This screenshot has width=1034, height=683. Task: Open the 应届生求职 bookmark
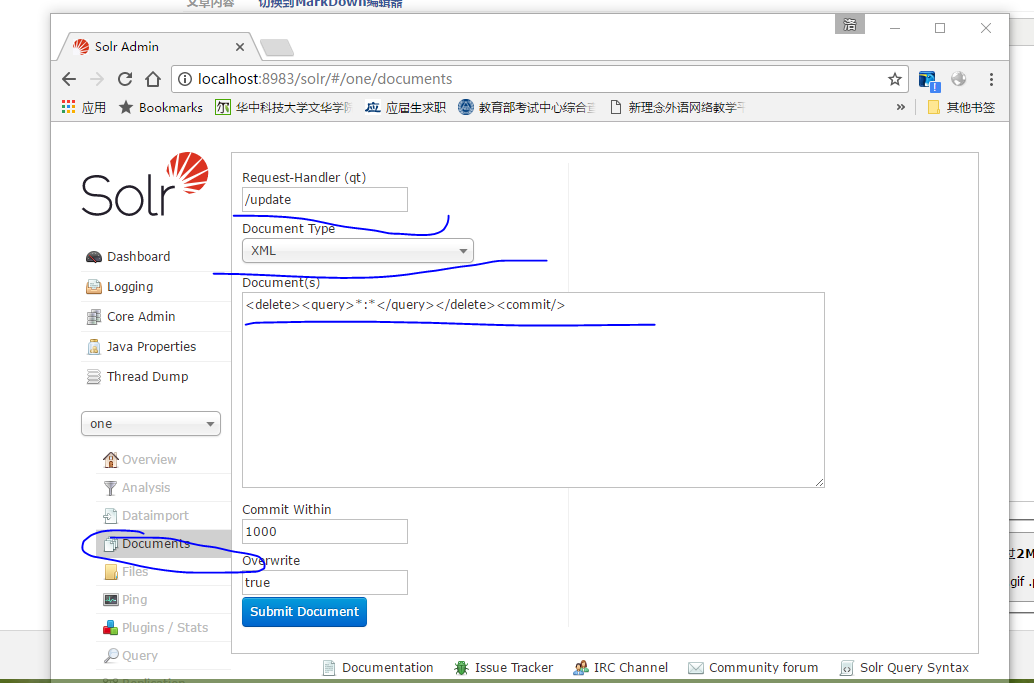(x=406, y=107)
